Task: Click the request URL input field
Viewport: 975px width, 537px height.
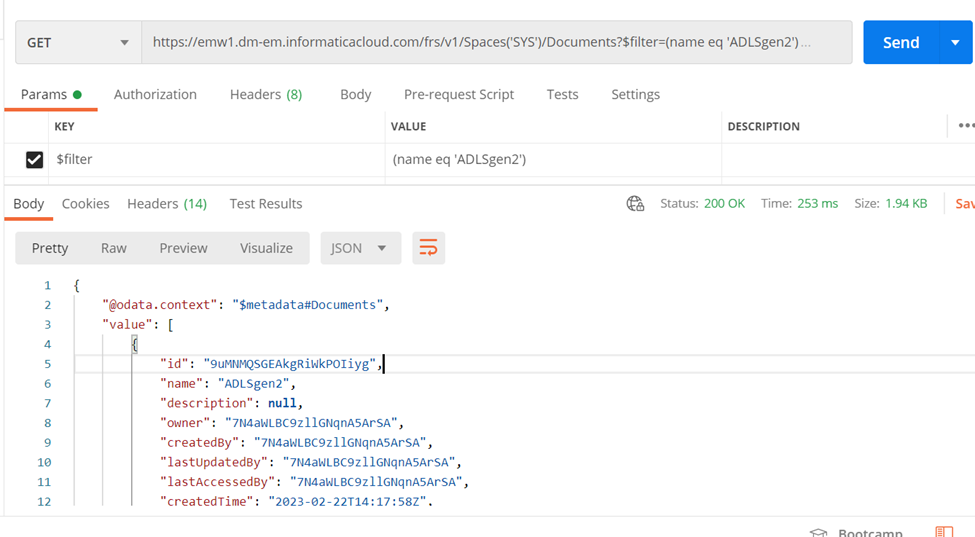Action: (x=496, y=42)
